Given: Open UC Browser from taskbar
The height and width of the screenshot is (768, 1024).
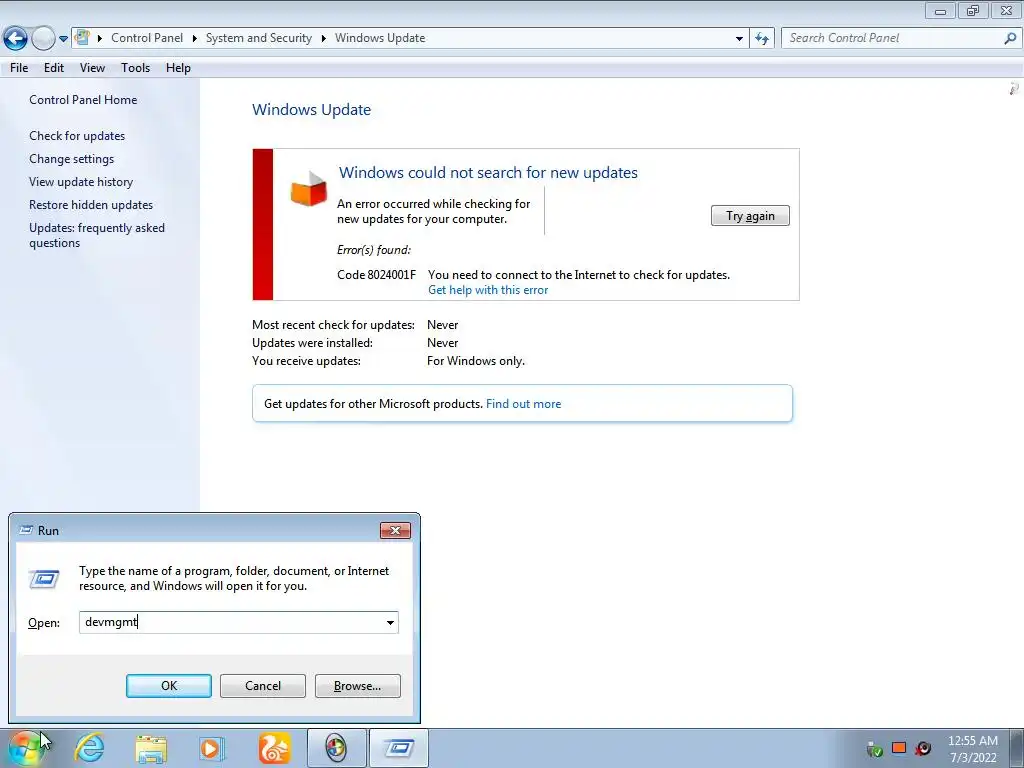Looking at the screenshot, I should (274, 748).
